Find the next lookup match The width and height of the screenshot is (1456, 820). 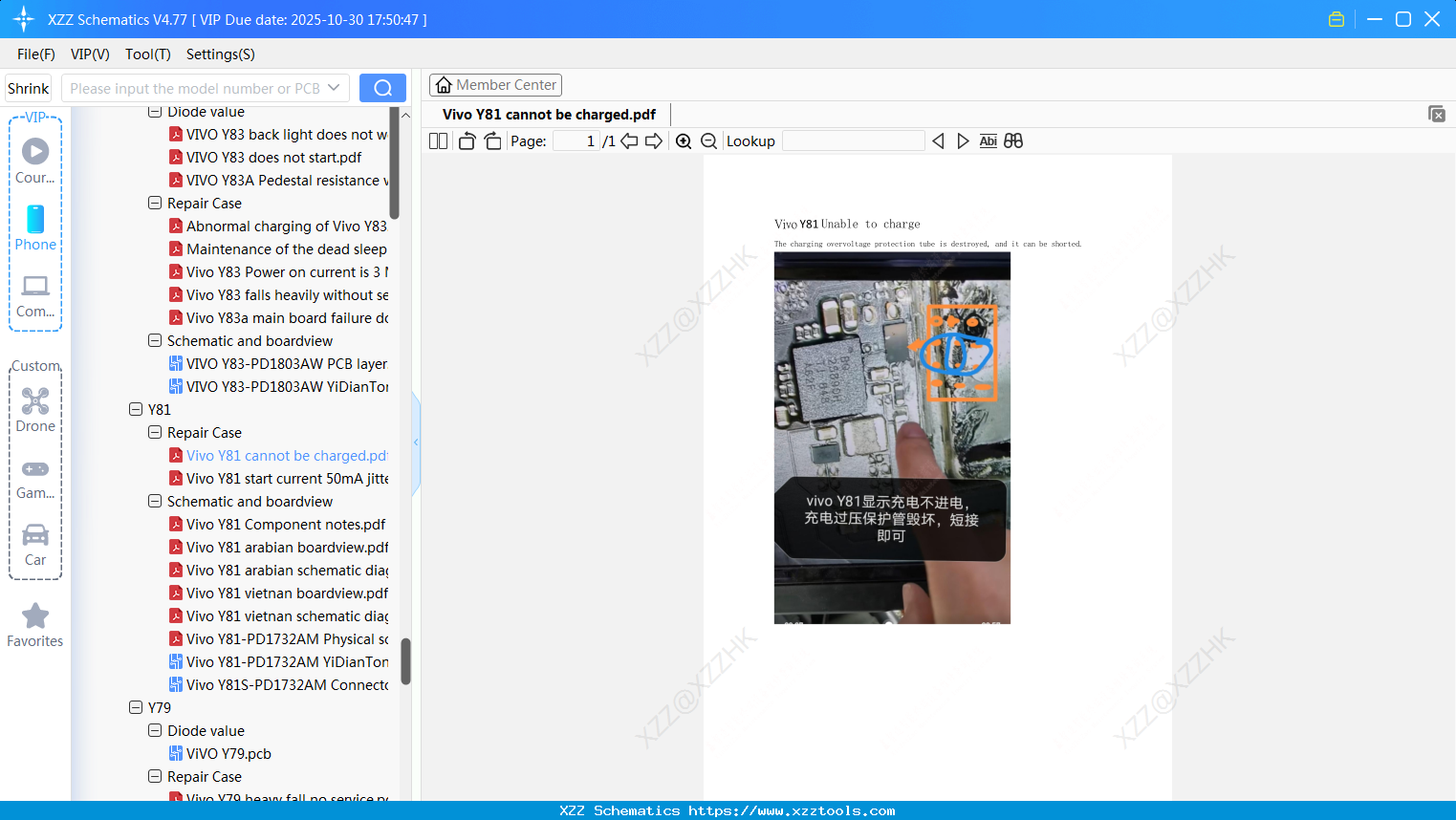click(963, 141)
